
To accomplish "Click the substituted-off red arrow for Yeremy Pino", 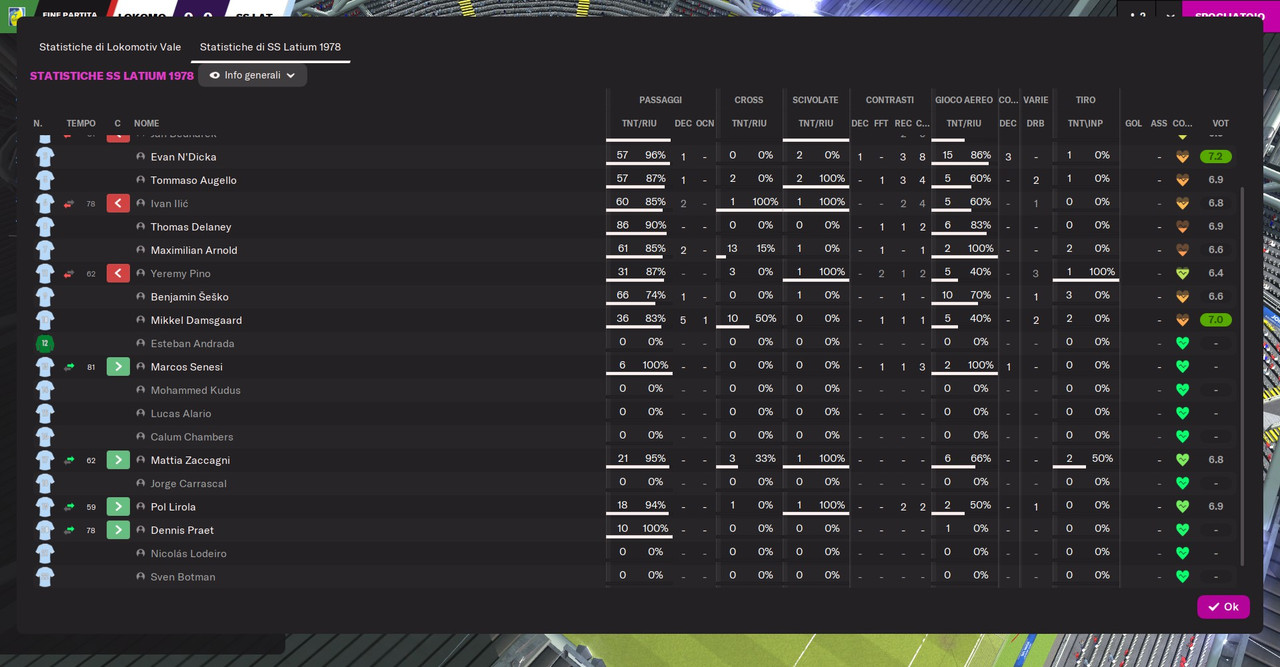I will point(118,273).
